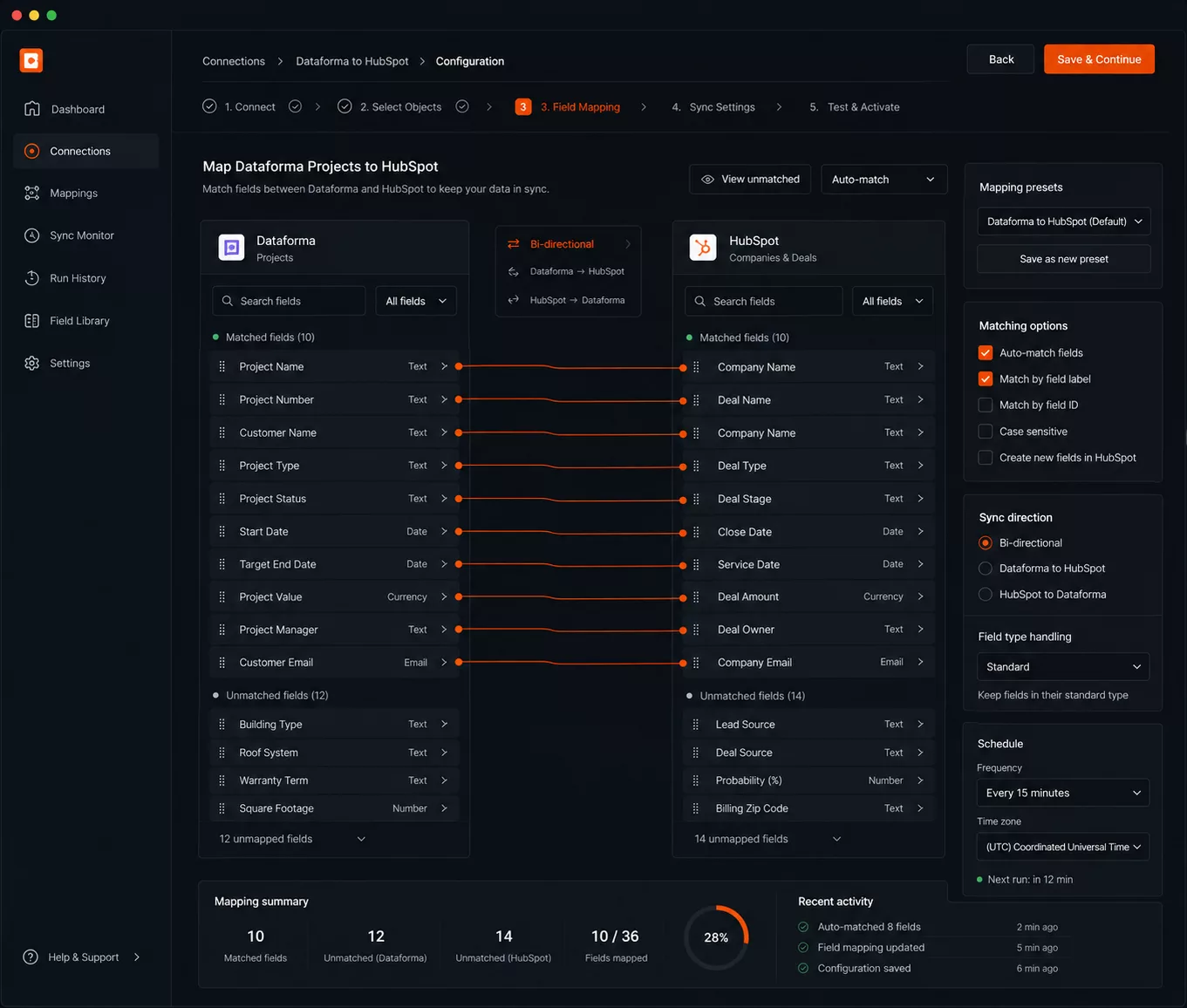Click drag handle of Project Name row
1187x1008 pixels.
222,366
